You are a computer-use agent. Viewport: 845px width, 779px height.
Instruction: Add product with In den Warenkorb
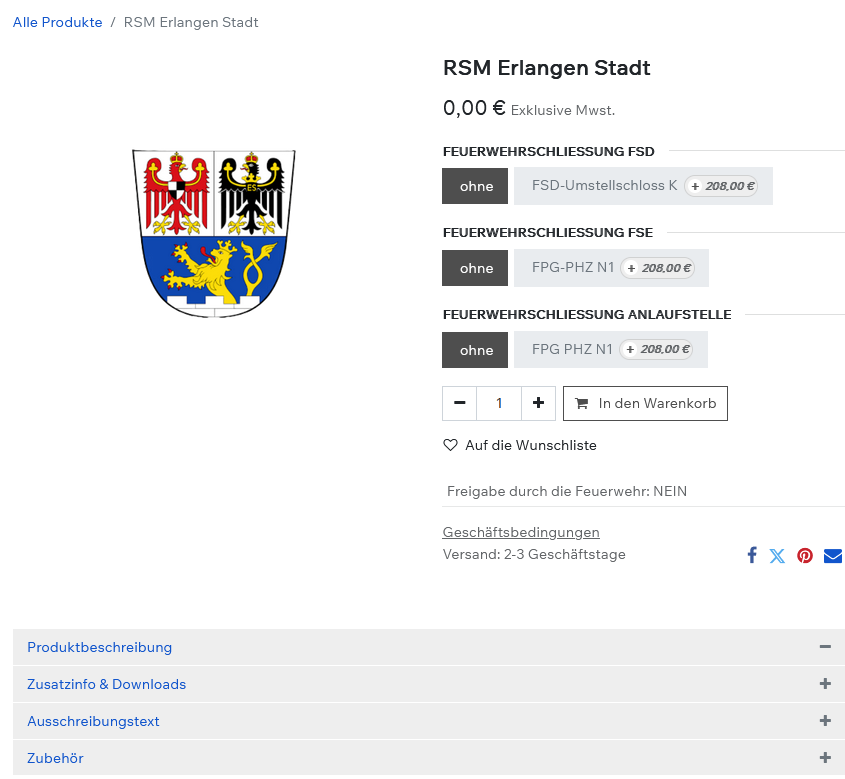click(645, 403)
